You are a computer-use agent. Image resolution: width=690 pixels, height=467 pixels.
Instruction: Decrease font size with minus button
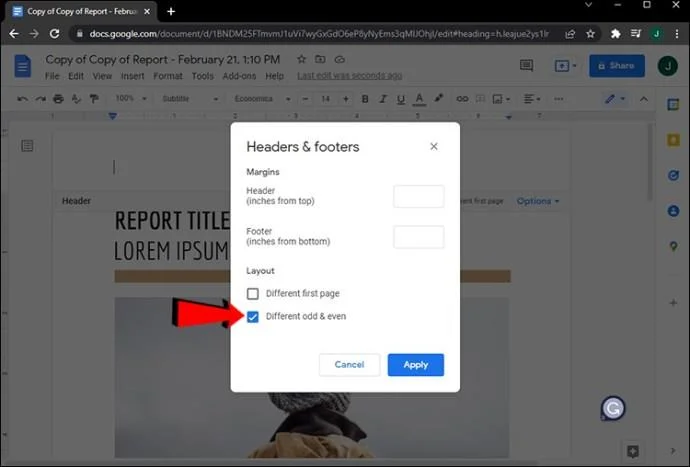(305, 99)
